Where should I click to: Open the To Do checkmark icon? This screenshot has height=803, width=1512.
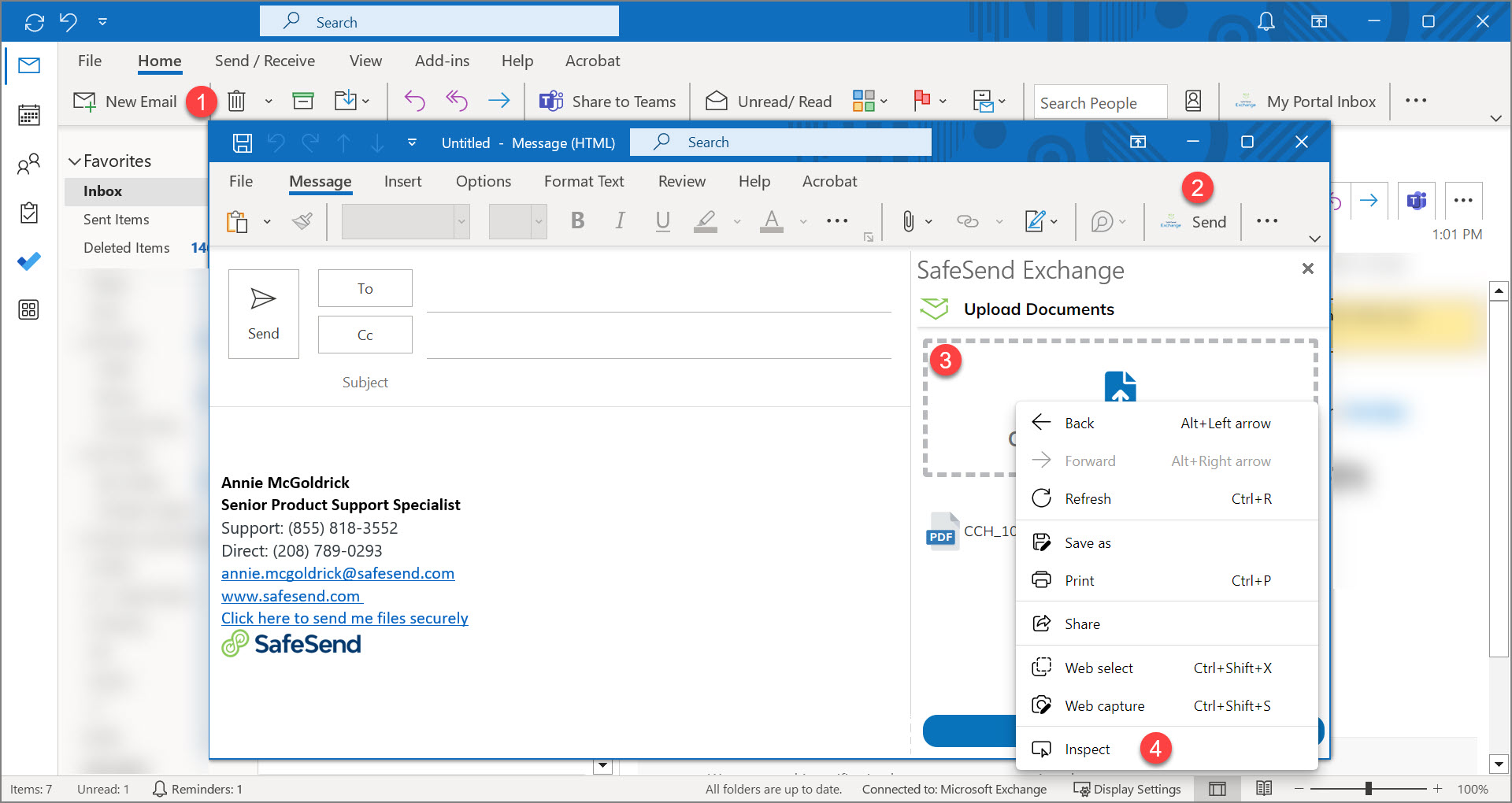tap(29, 261)
